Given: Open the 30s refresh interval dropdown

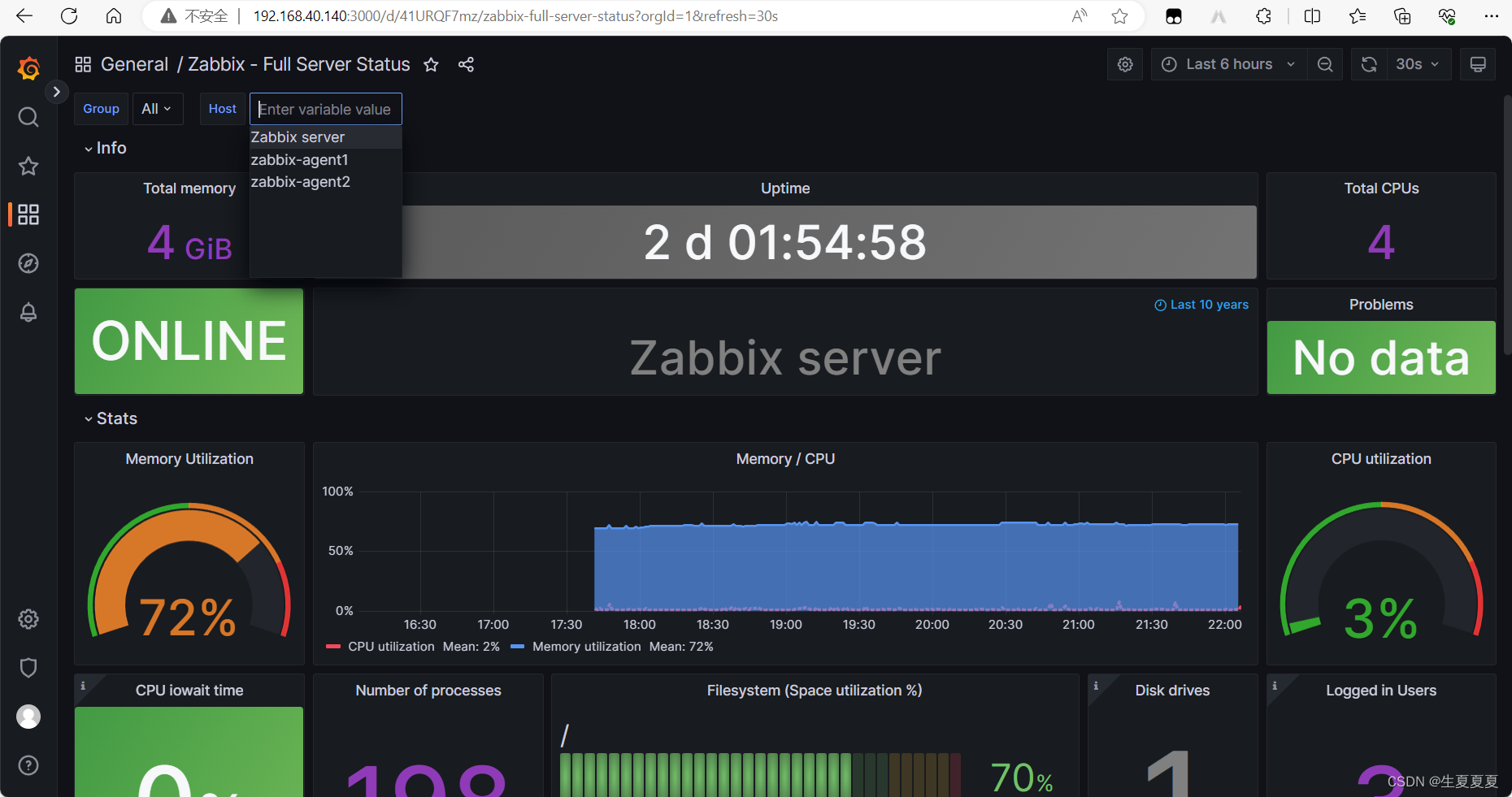Looking at the screenshot, I should 1418,64.
